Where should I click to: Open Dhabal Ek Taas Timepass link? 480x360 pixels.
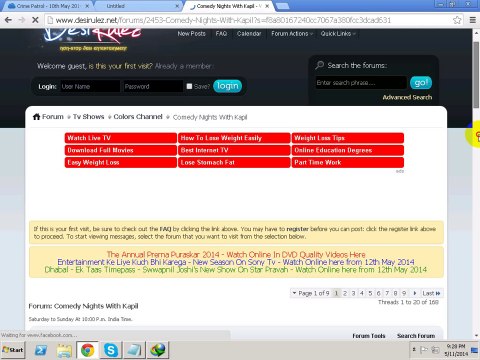236,270
